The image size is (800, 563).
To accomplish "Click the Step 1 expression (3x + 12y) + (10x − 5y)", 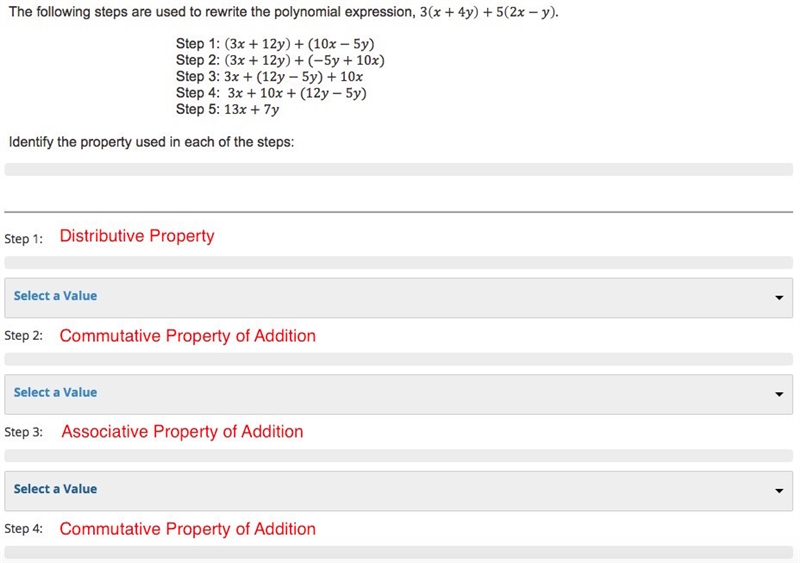I will [299, 44].
